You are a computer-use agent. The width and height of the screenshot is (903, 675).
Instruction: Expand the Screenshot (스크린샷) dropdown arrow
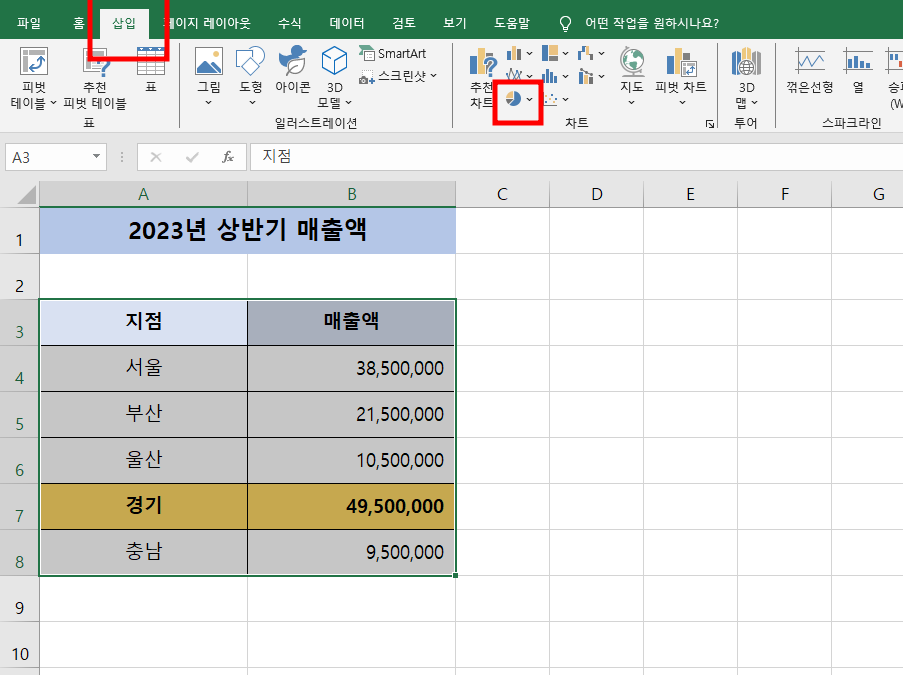[433, 75]
